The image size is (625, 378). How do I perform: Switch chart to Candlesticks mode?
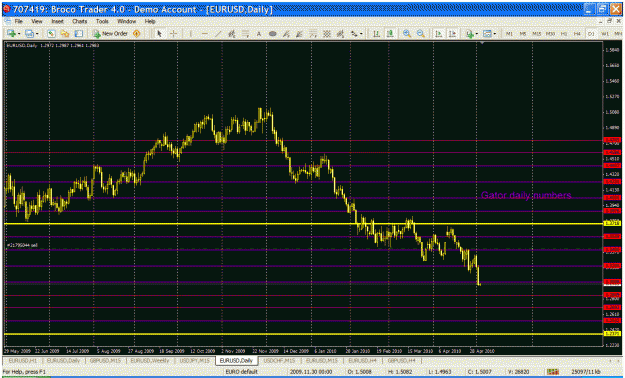pos(390,34)
